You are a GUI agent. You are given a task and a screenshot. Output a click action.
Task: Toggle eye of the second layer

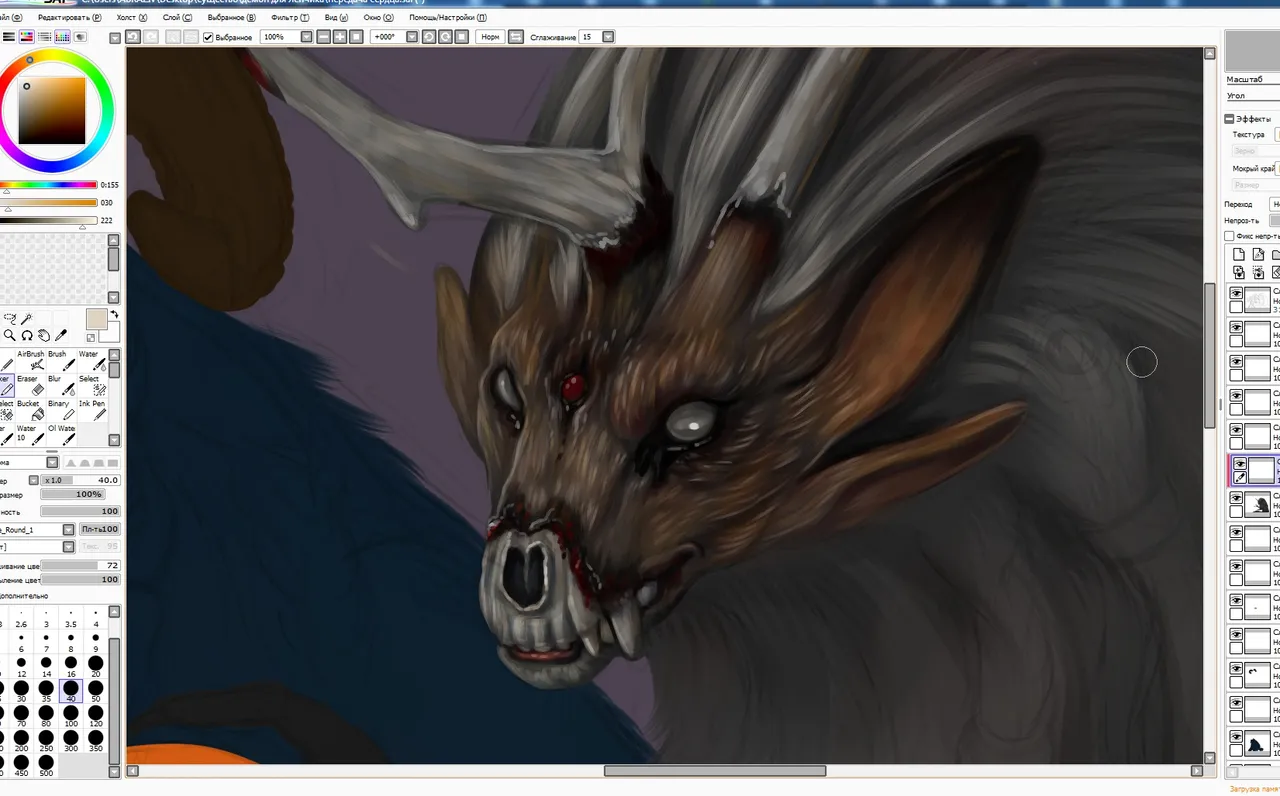(x=1237, y=327)
